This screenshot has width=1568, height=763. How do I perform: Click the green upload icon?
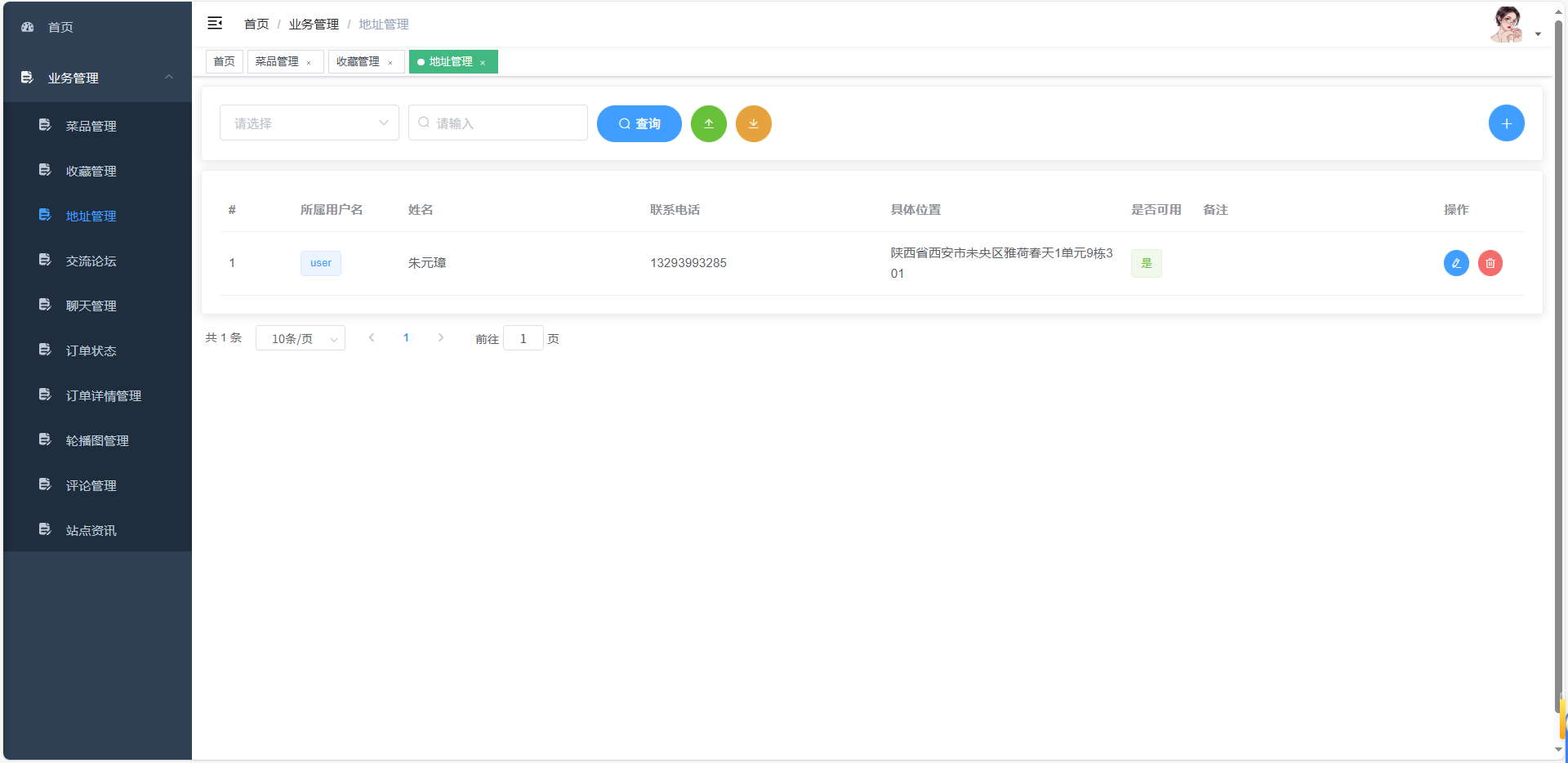pyautogui.click(x=708, y=123)
